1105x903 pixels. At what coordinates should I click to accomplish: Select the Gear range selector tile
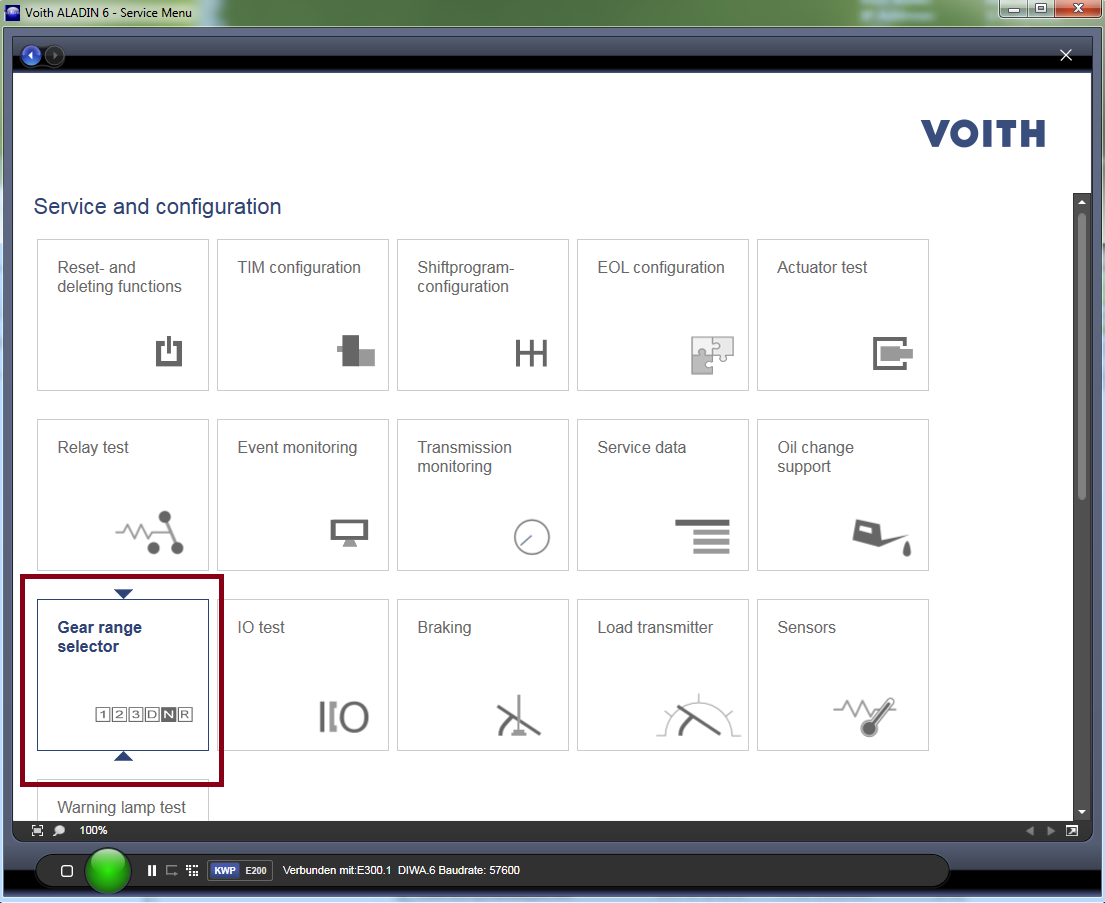123,675
